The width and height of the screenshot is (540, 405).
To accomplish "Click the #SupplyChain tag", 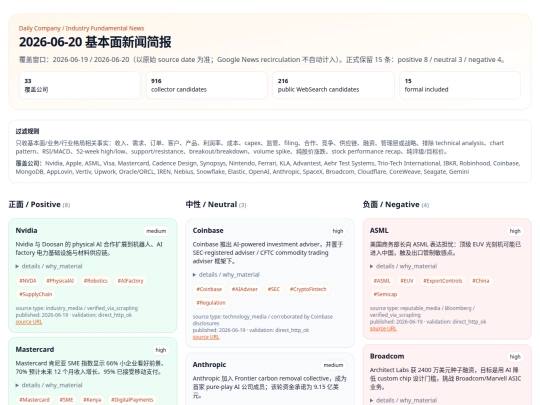I will pos(35,294).
